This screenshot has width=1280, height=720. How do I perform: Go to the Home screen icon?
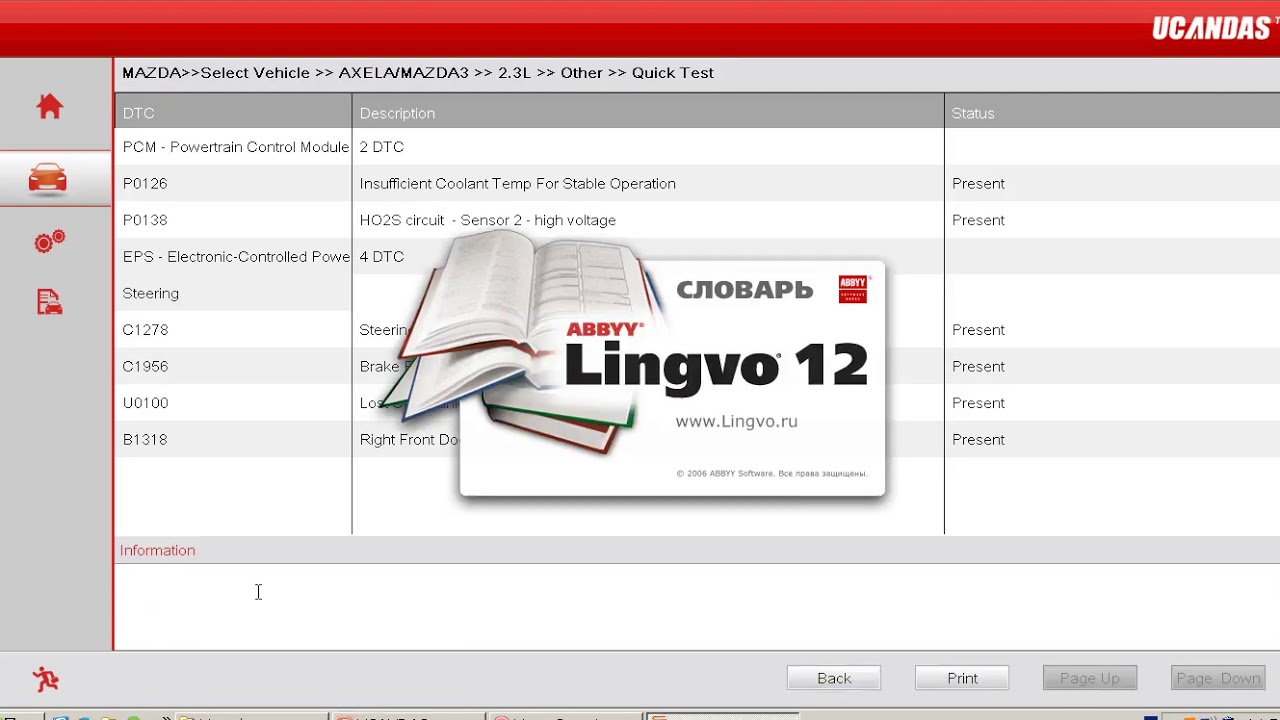(49, 106)
